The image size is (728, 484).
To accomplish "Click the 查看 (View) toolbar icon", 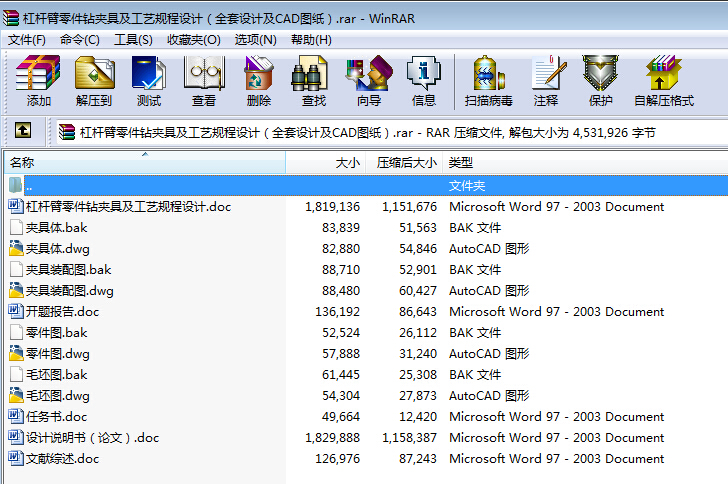I will click(x=204, y=73).
